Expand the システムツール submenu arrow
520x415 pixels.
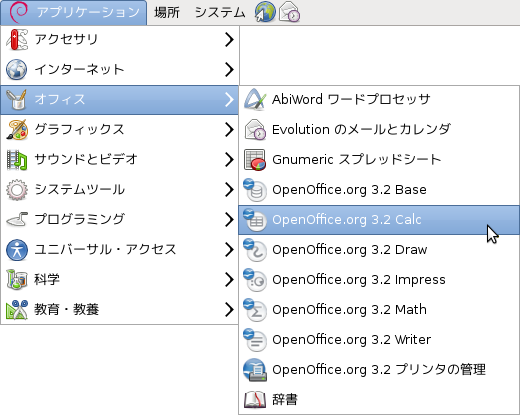229,189
